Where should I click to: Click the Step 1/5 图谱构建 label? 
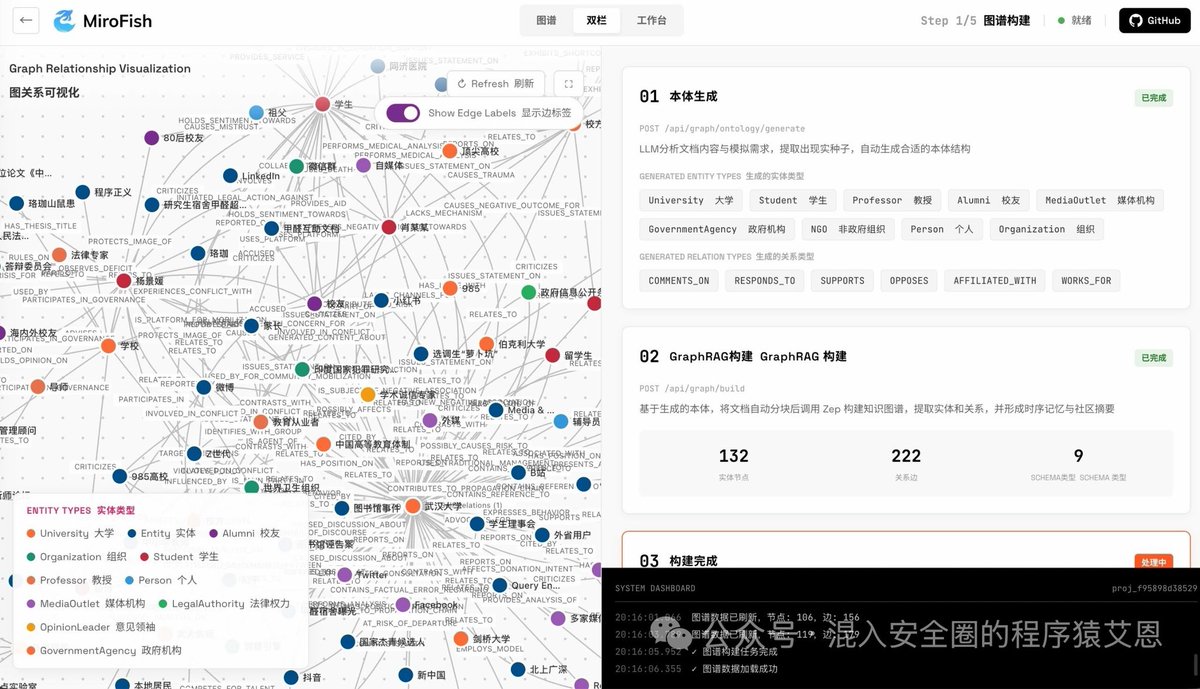(975, 20)
